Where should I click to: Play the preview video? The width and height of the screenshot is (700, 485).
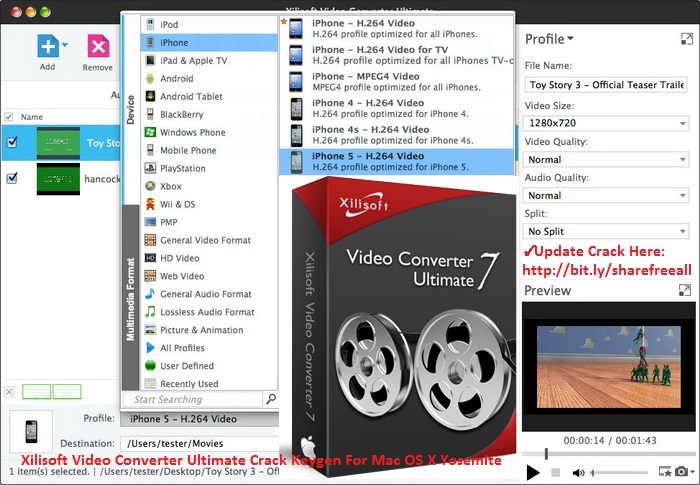[x=533, y=471]
